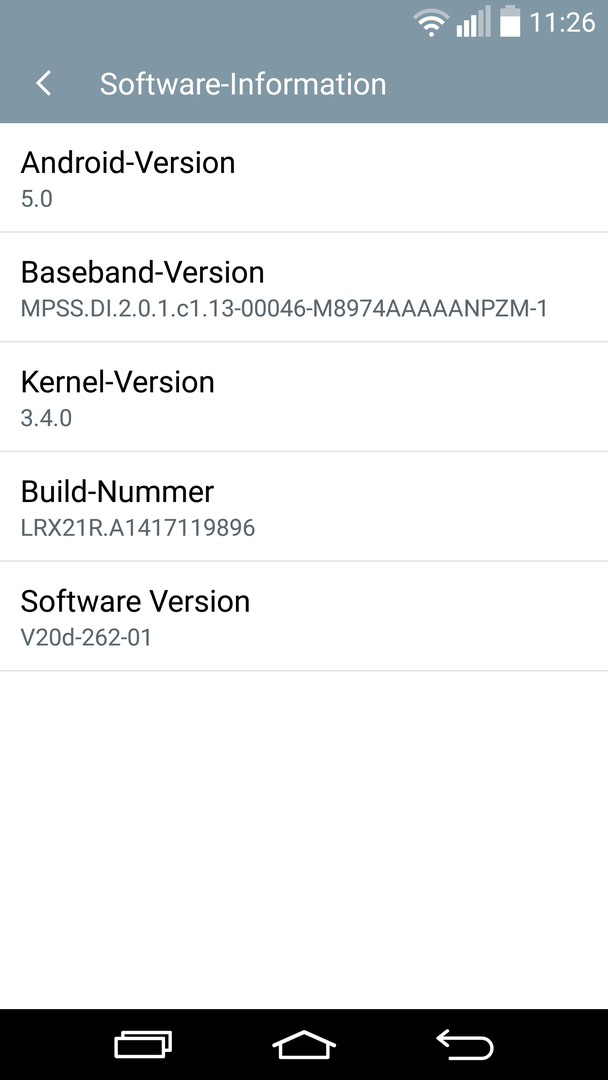Open recent apps navigation button
This screenshot has height=1080, width=608.
[x=143, y=1044]
